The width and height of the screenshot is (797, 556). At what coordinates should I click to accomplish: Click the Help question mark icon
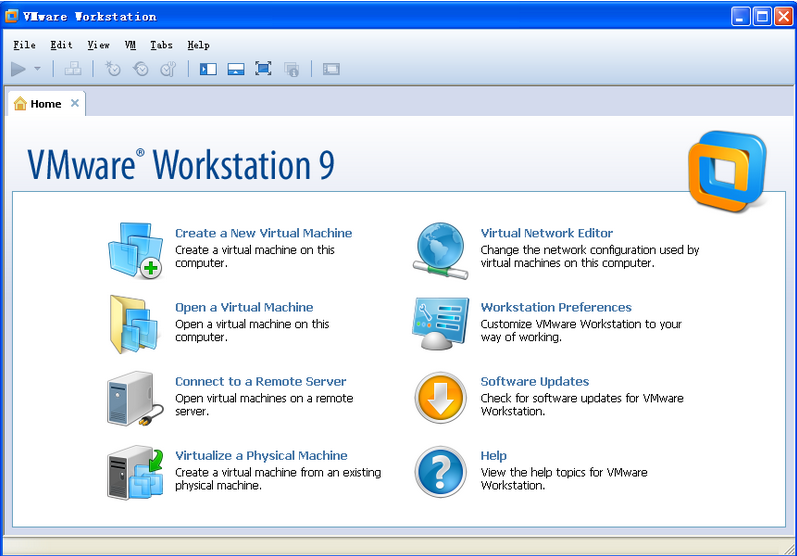click(x=440, y=472)
